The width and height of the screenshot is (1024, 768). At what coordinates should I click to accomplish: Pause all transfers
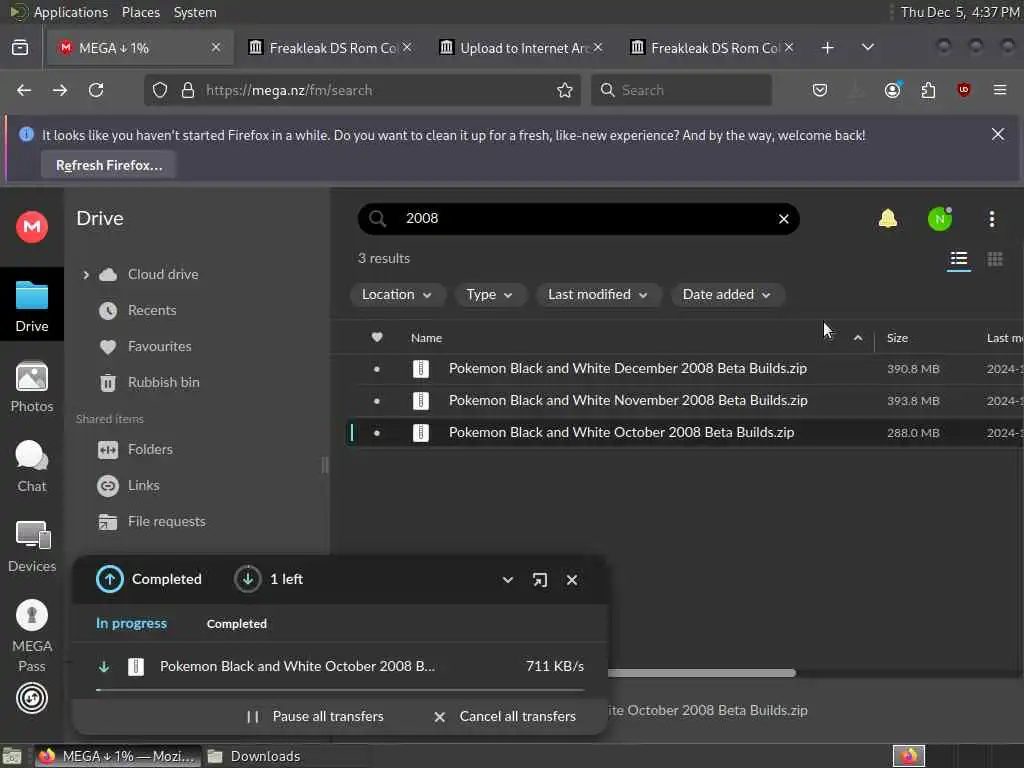[315, 716]
